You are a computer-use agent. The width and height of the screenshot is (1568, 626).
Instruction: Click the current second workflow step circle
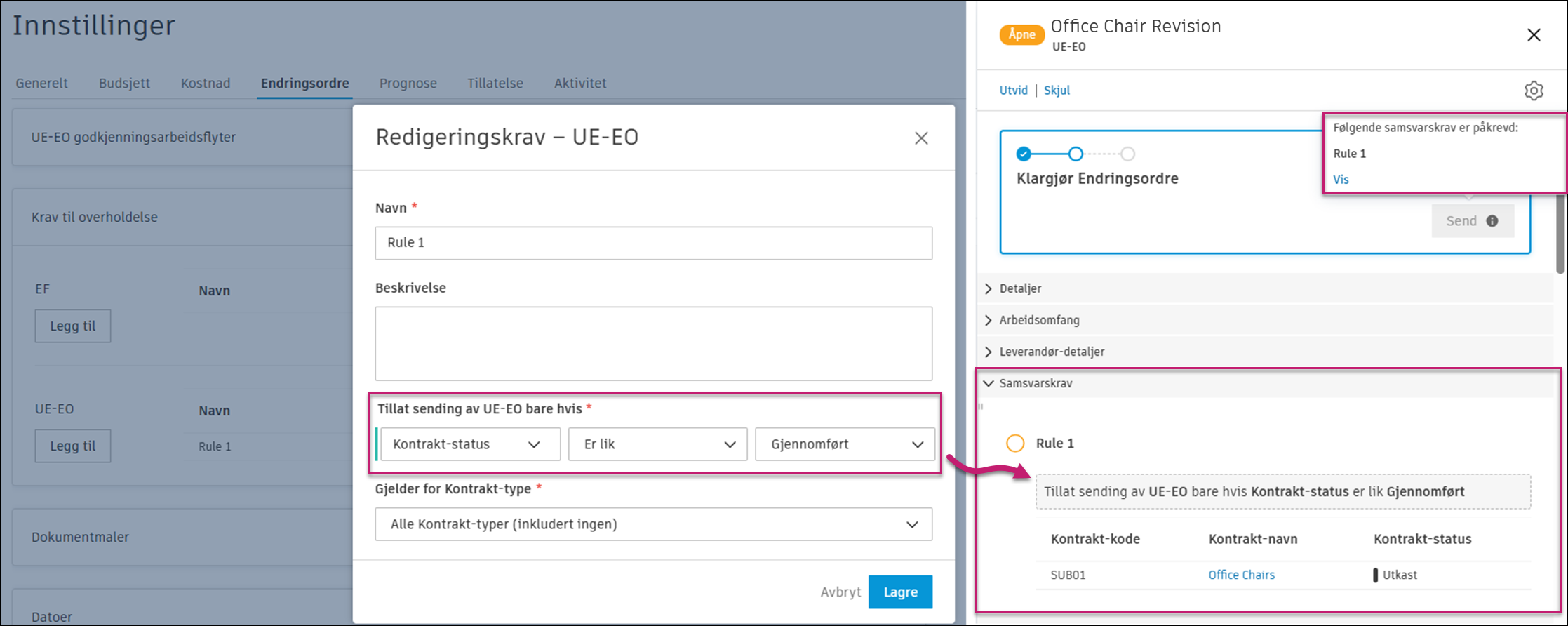coord(1076,154)
